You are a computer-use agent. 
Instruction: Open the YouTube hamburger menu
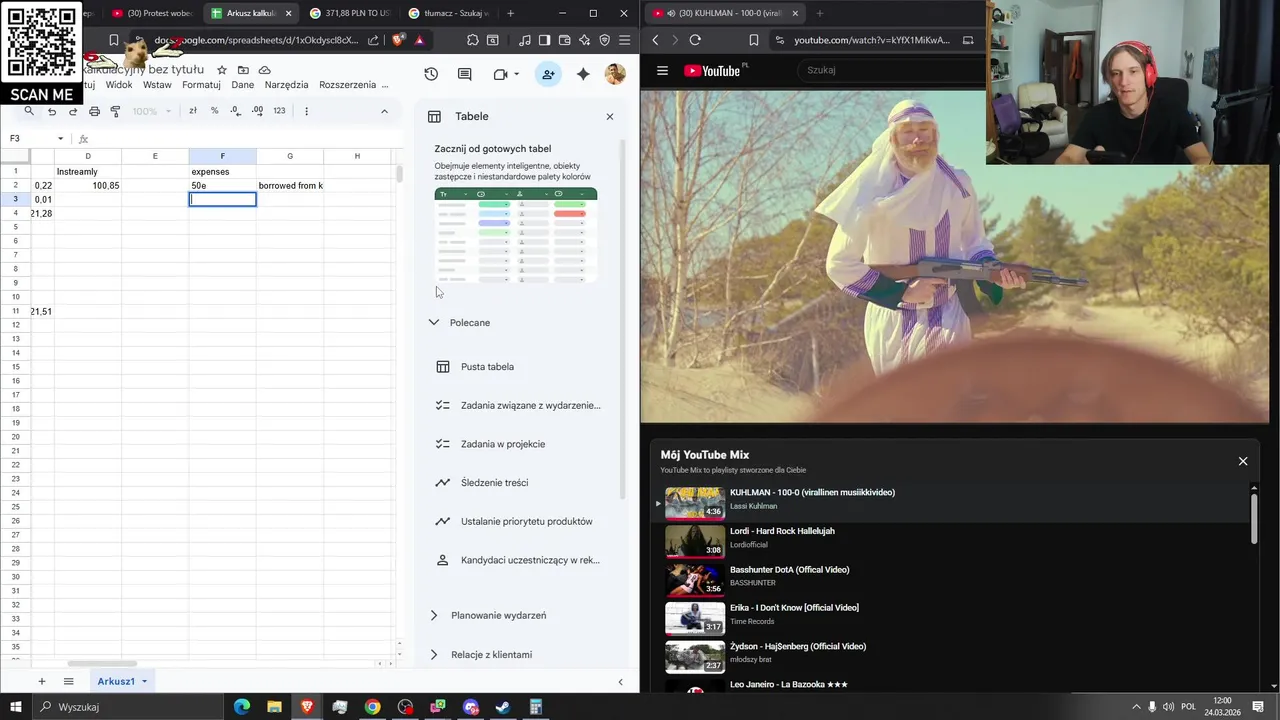(x=662, y=70)
